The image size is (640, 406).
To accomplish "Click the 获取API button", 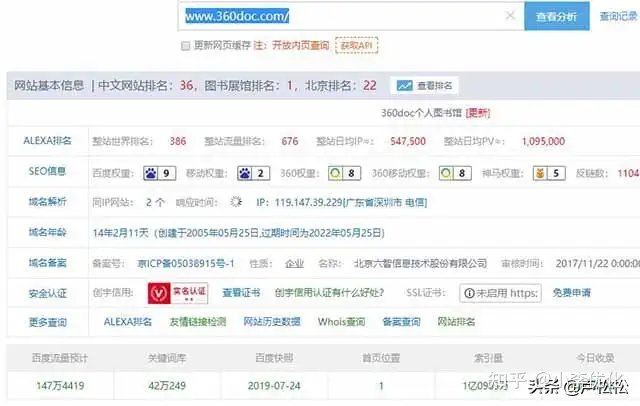I will (x=356, y=45).
